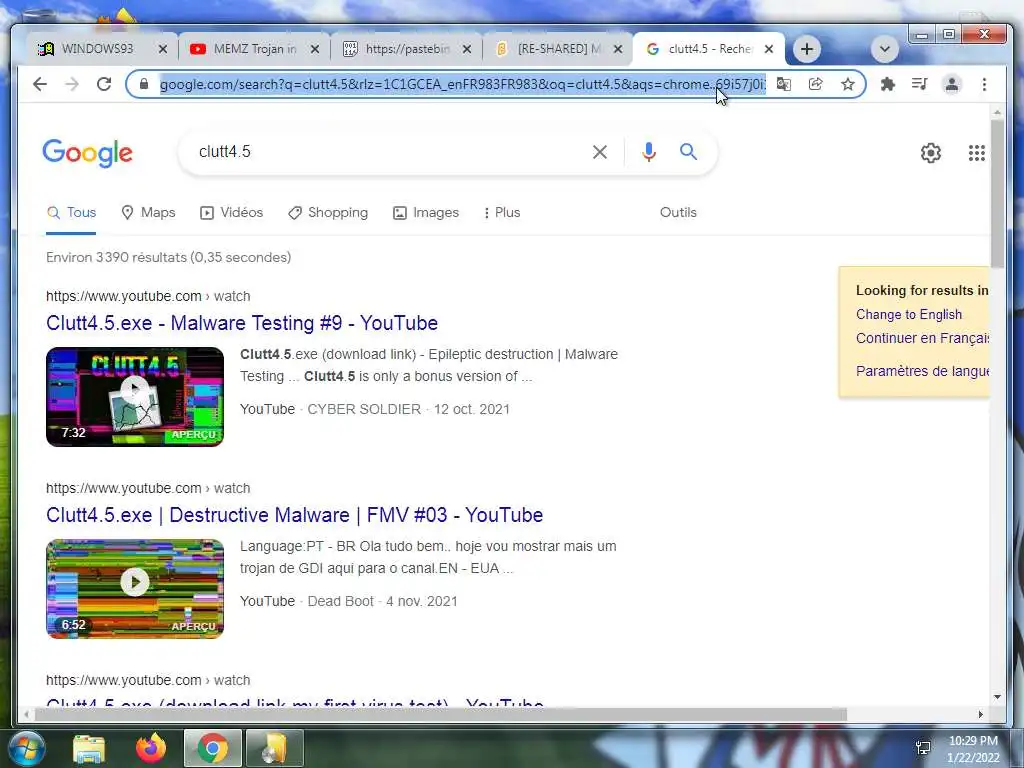Switch to the WINDOWS93 tab
1024x768 pixels.
[x=98, y=49]
